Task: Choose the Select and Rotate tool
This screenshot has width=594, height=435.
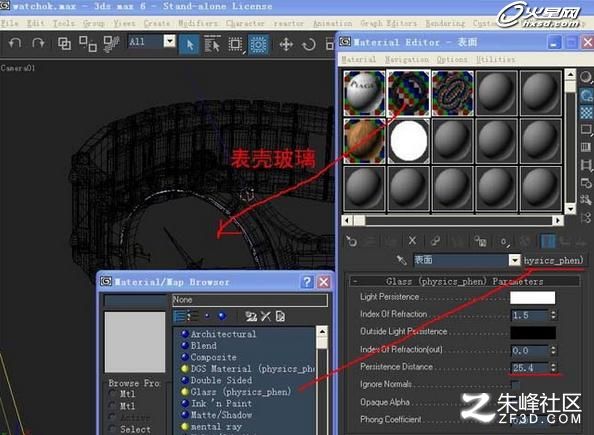Action: click(309, 44)
